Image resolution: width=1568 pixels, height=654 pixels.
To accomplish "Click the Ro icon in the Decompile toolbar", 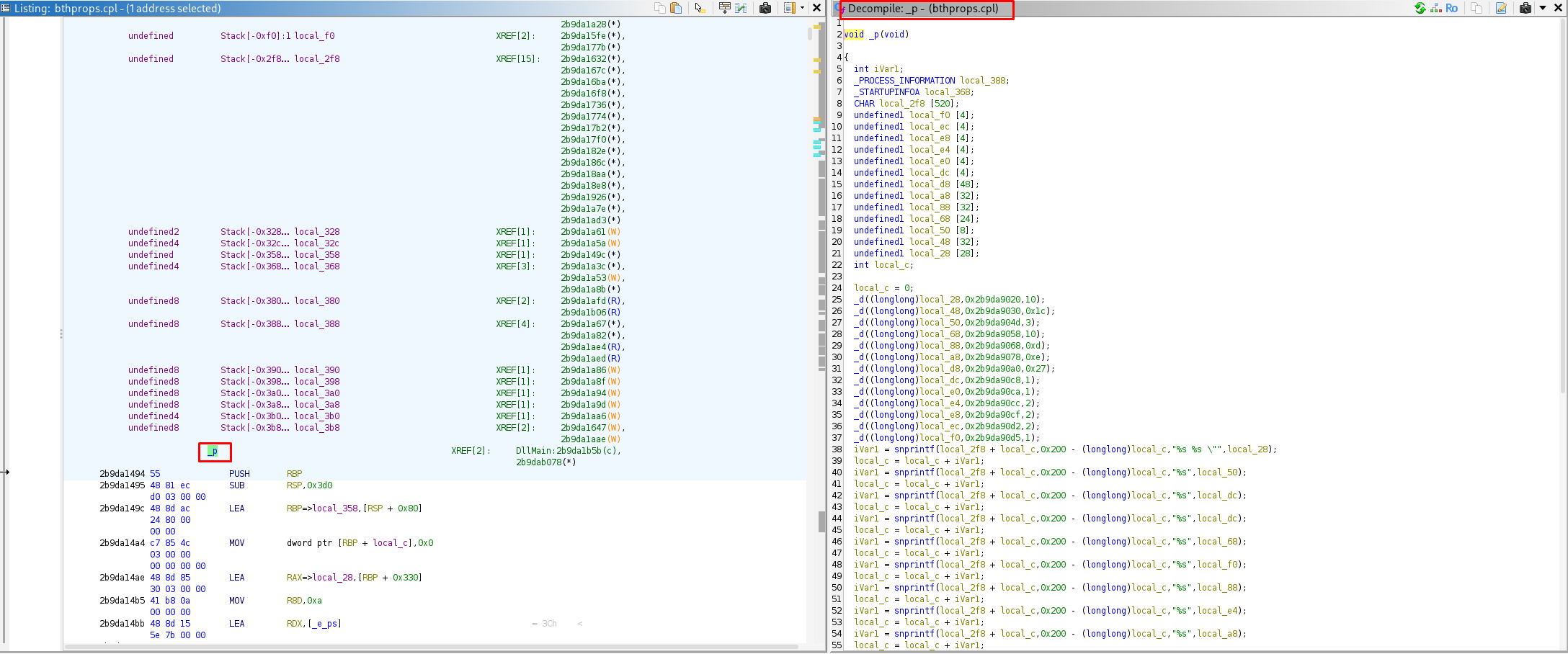I will [1452, 7].
